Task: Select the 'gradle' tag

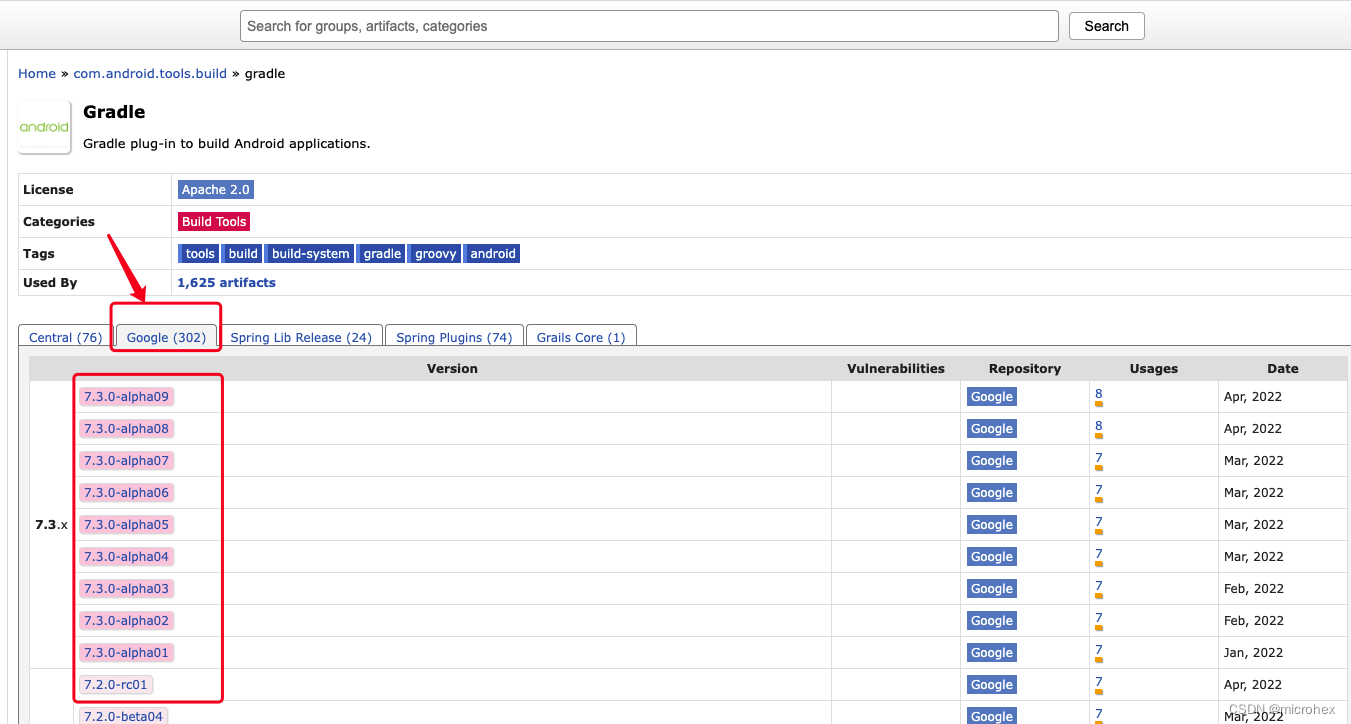Action: pyautogui.click(x=382, y=254)
